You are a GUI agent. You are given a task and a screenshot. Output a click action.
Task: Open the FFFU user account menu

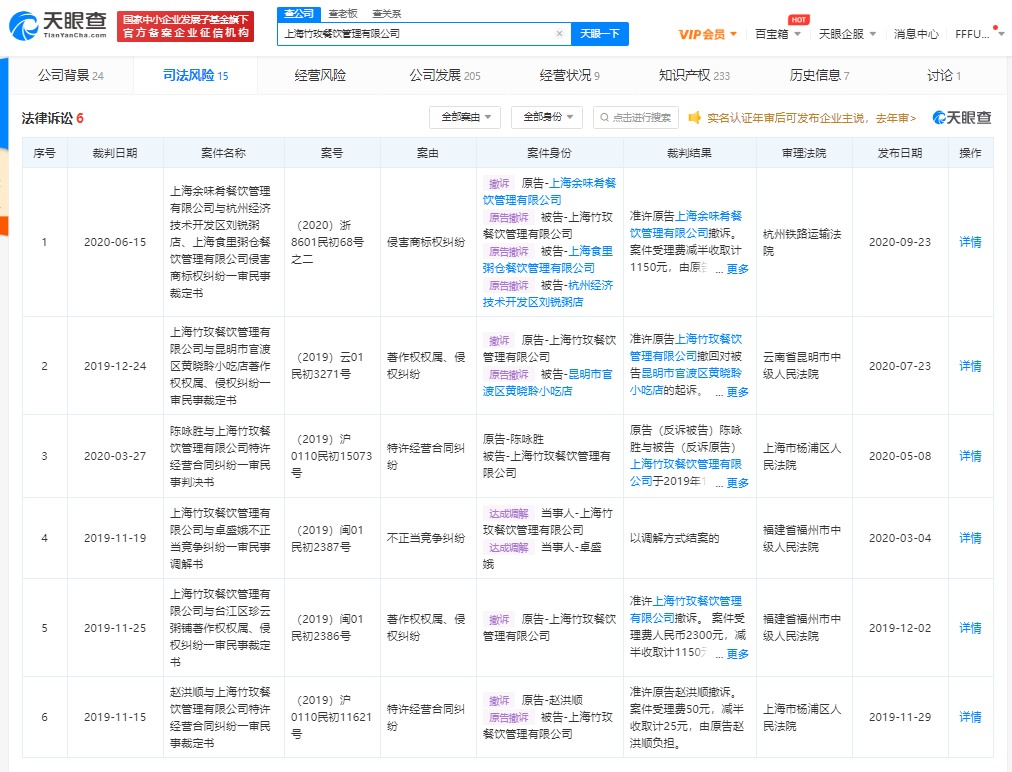tap(978, 34)
